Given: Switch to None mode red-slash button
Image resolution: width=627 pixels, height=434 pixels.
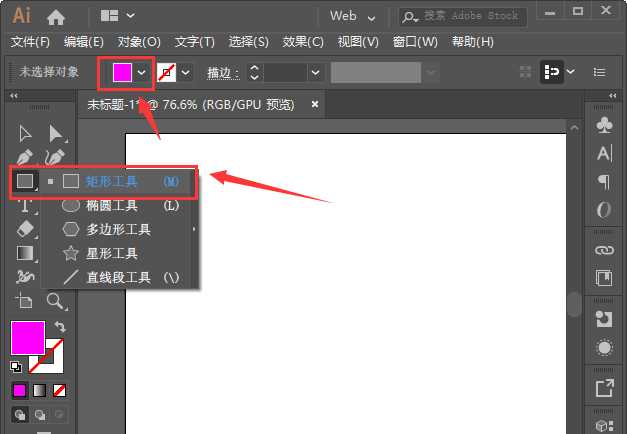Looking at the screenshot, I should coord(60,390).
